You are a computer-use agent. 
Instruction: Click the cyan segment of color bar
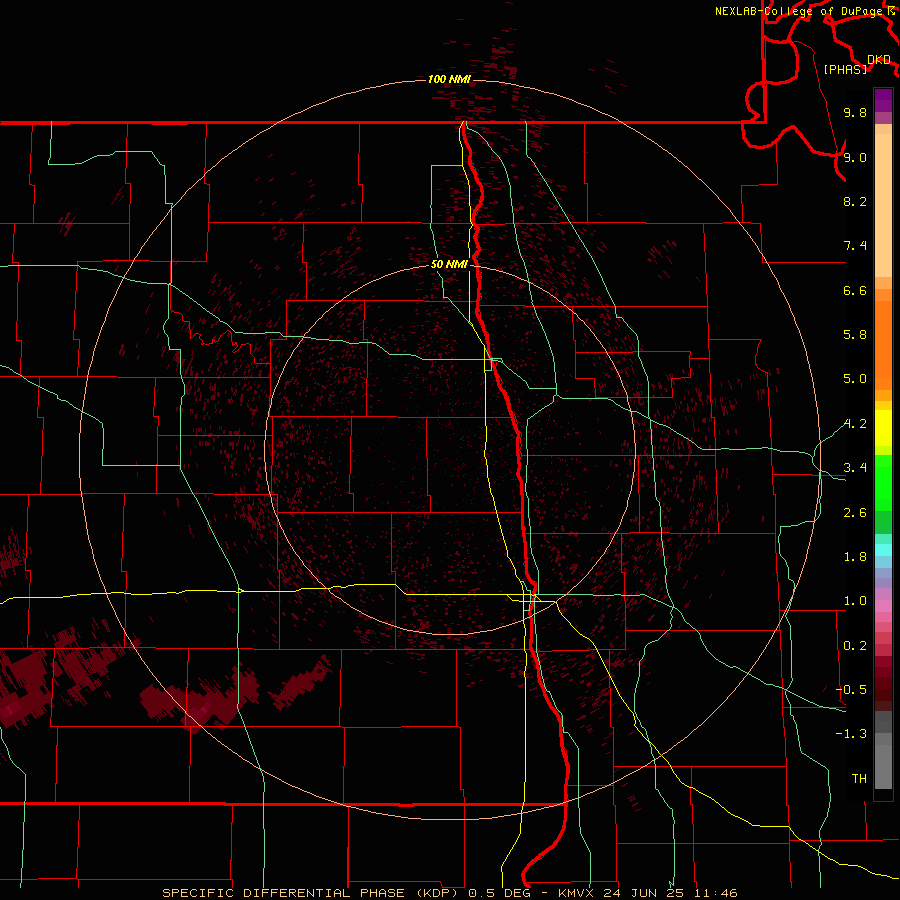(883, 550)
